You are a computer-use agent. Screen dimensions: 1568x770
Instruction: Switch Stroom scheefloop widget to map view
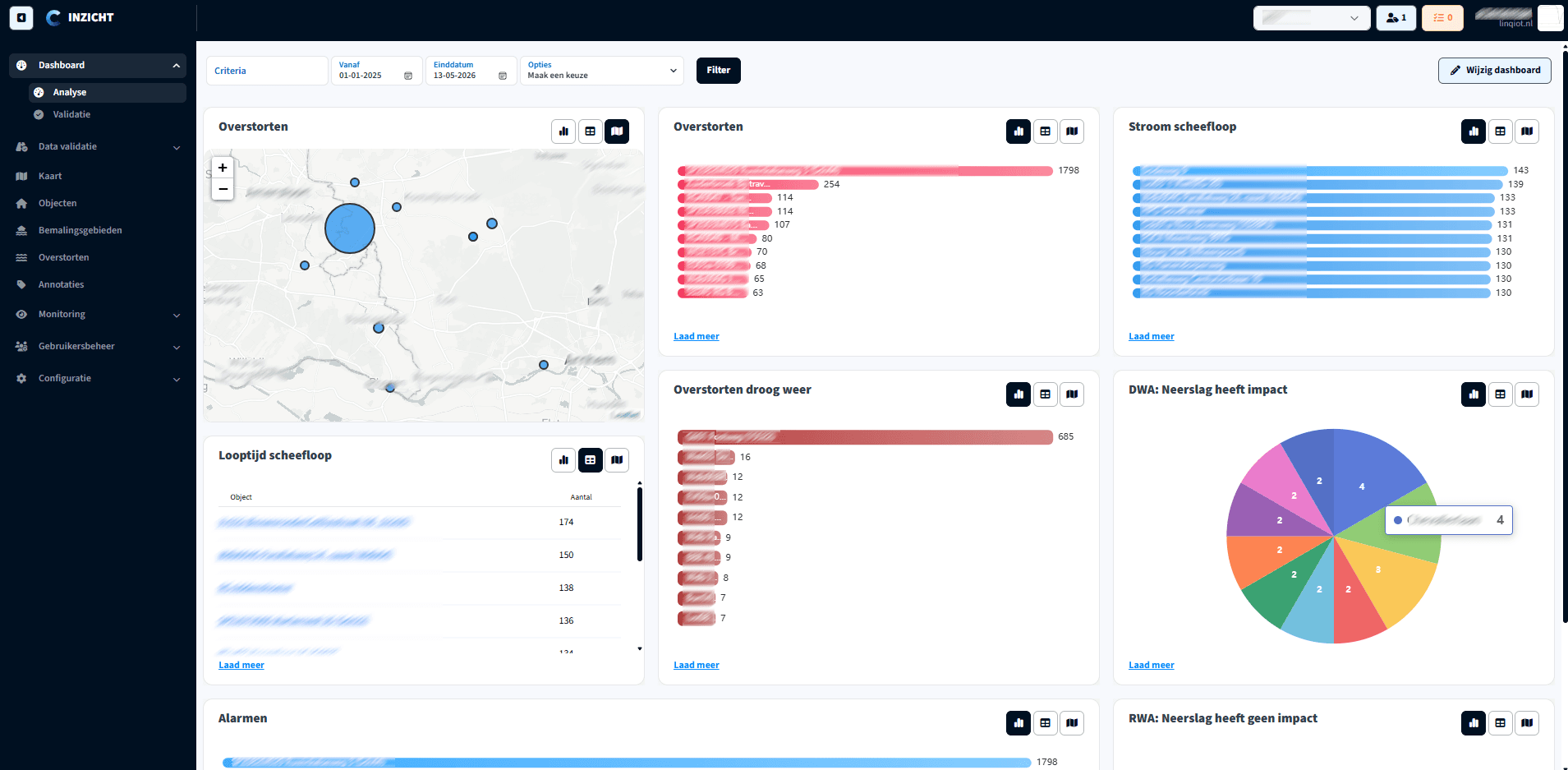click(1527, 131)
